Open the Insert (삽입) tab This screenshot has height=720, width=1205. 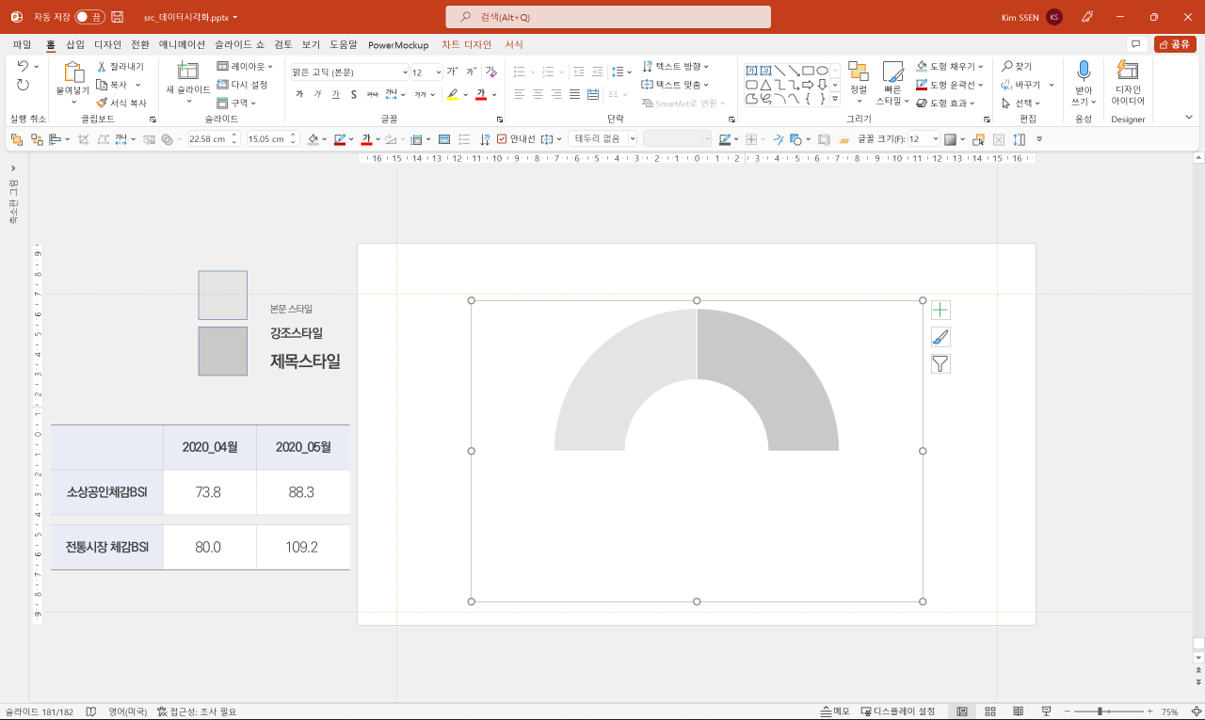(75, 45)
